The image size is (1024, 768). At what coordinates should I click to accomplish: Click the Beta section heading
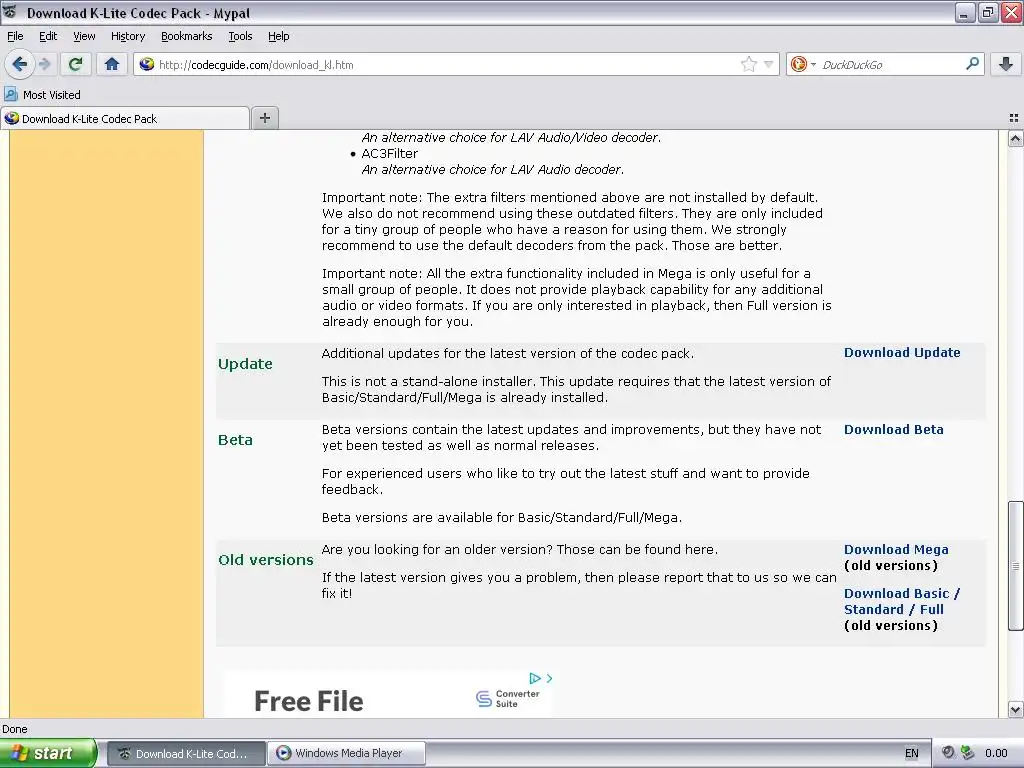click(235, 440)
